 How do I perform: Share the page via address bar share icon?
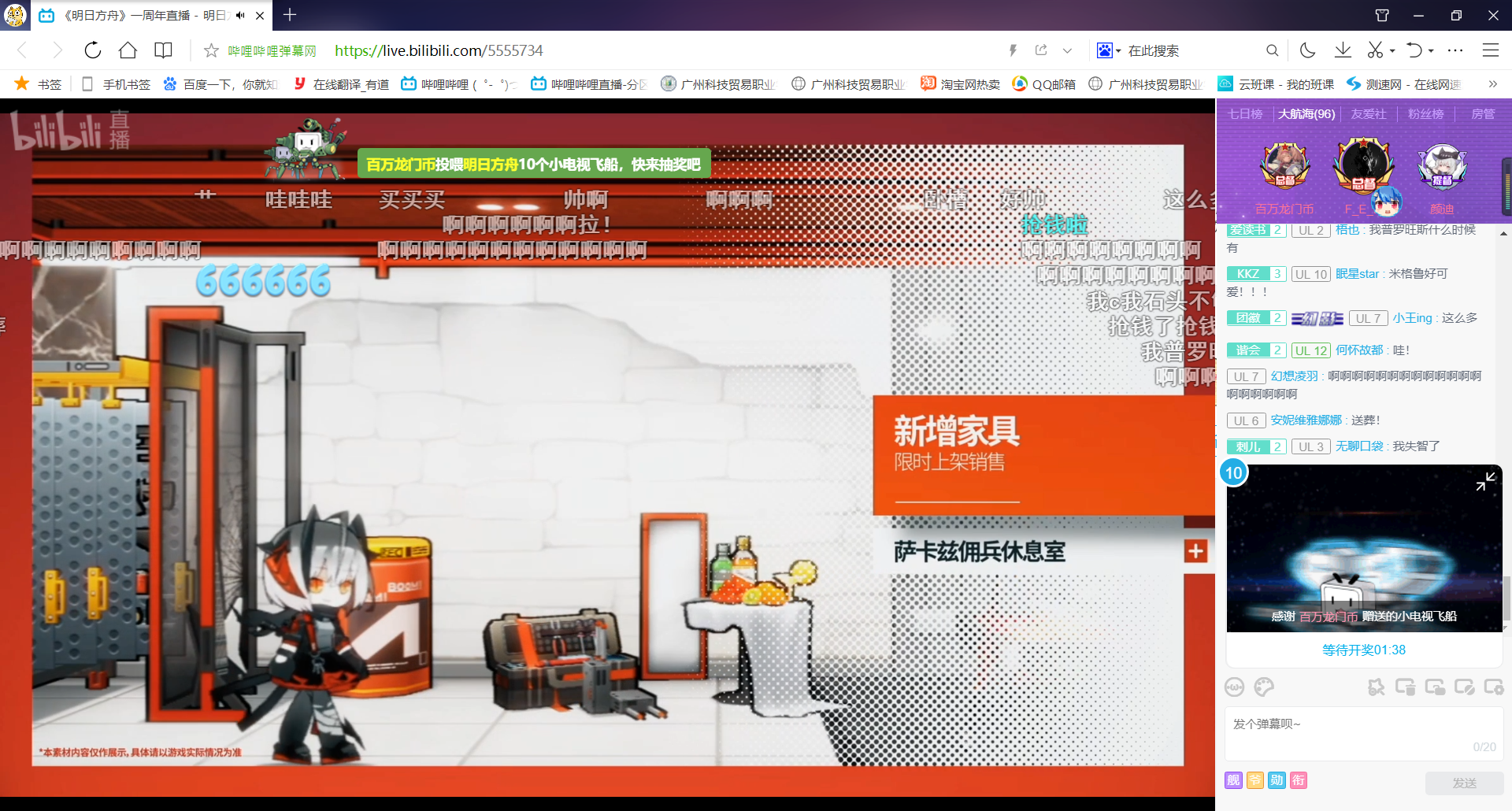[1041, 50]
